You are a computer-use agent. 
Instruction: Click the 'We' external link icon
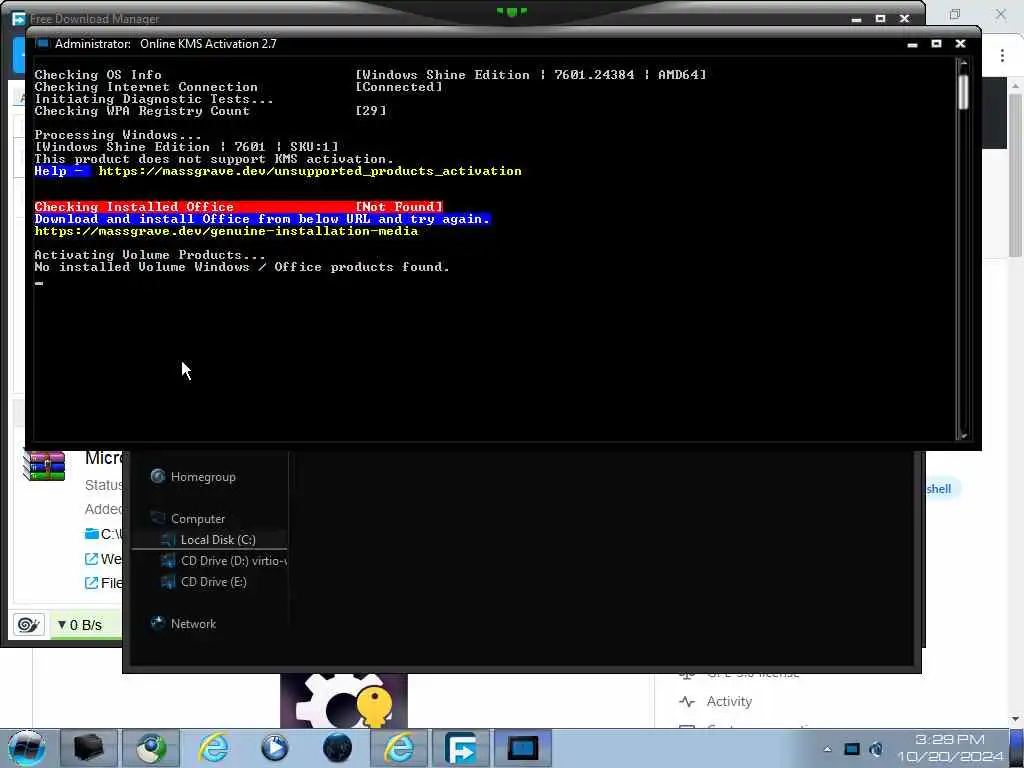[91, 559]
